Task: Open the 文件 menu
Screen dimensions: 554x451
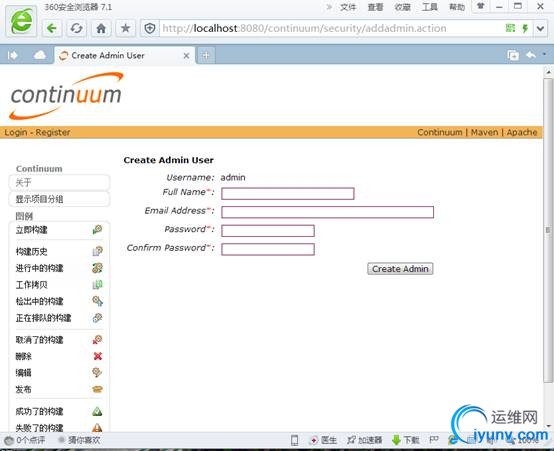Action: (x=348, y=7)
